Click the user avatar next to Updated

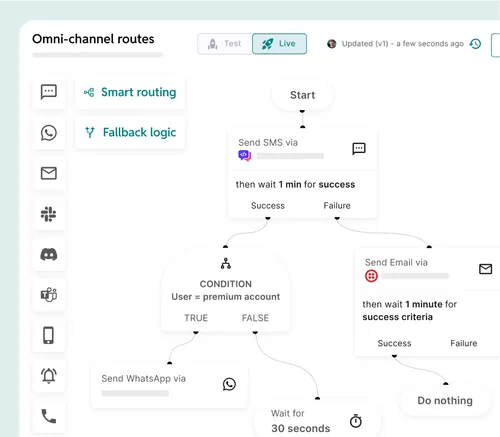pyautogui.click(x=332, y=44)
